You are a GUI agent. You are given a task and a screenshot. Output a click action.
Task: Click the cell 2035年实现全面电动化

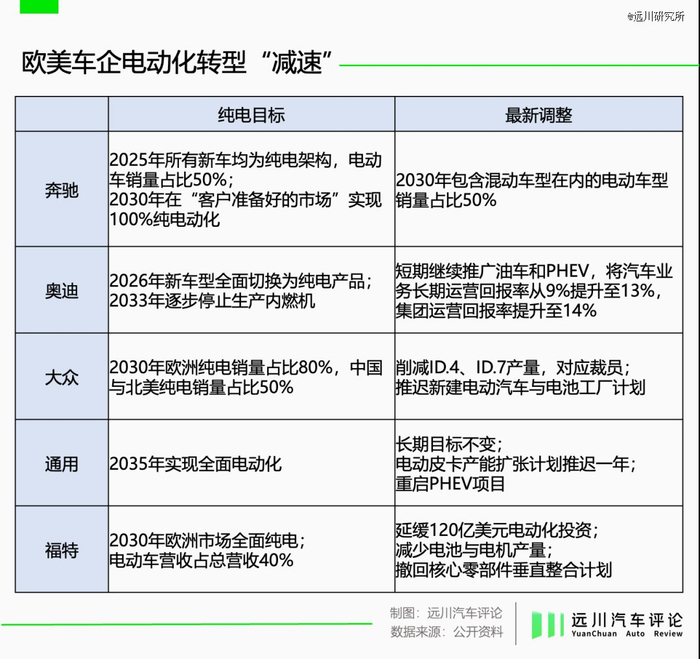pyautogui.click(x=251, y=463)
